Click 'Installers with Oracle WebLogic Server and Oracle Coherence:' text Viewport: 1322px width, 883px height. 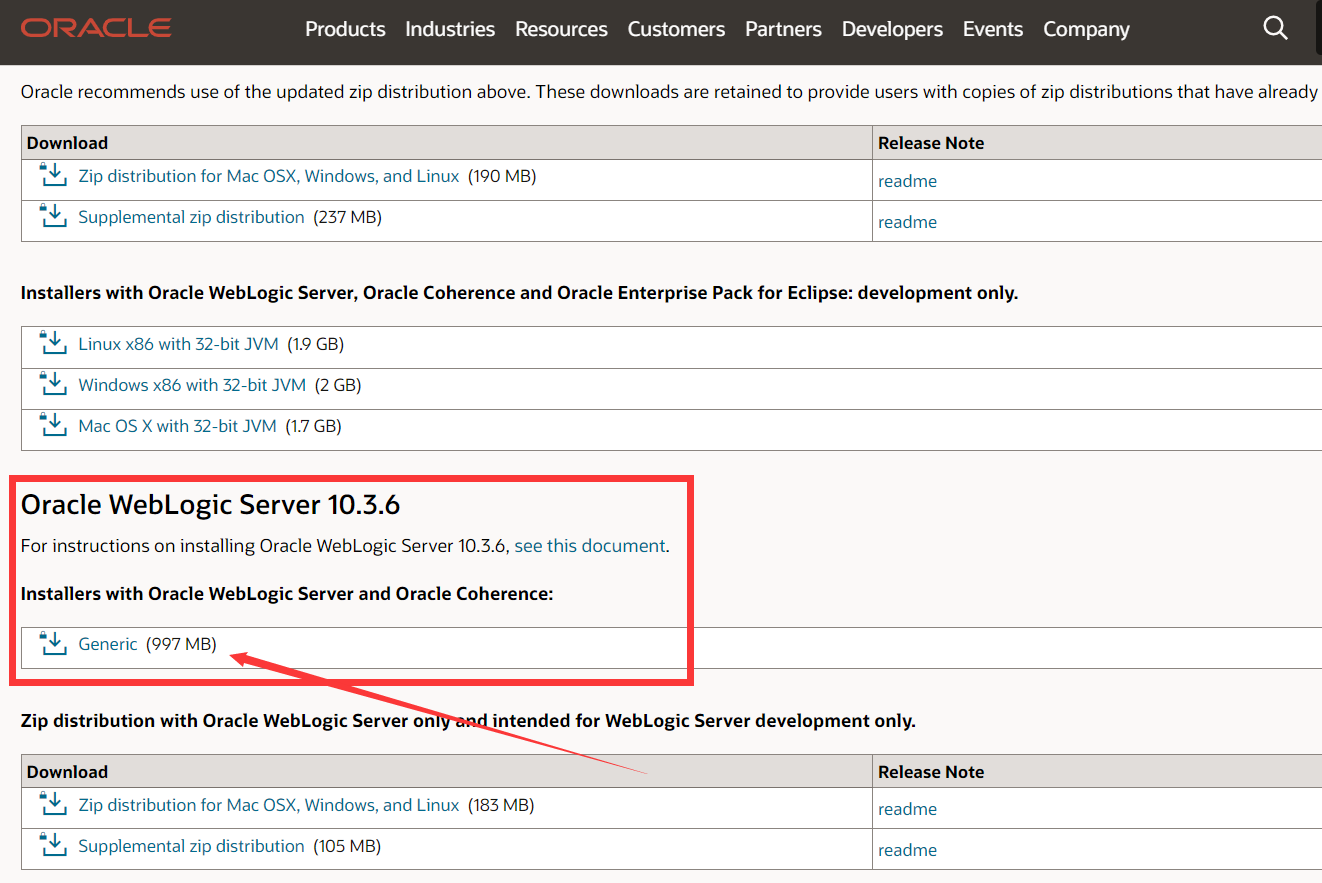tap(287, 594)
